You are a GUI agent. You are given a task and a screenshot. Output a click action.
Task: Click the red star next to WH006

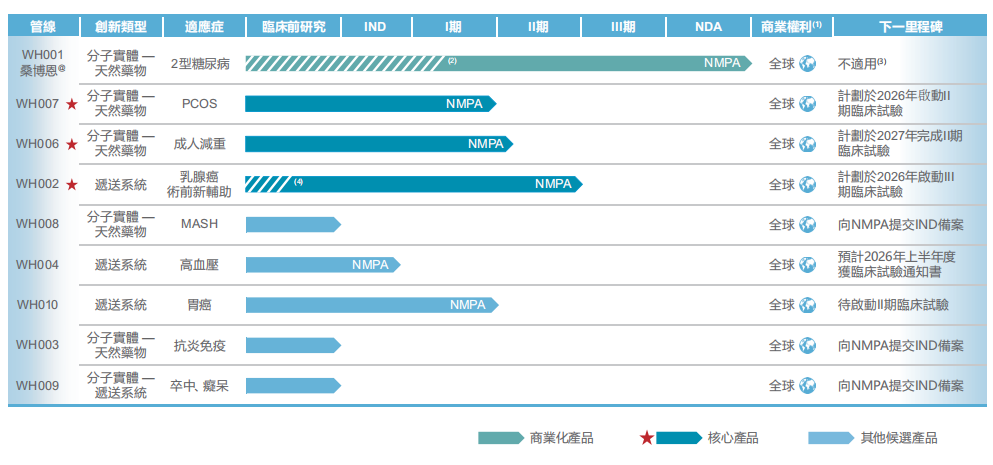point(72,144)
